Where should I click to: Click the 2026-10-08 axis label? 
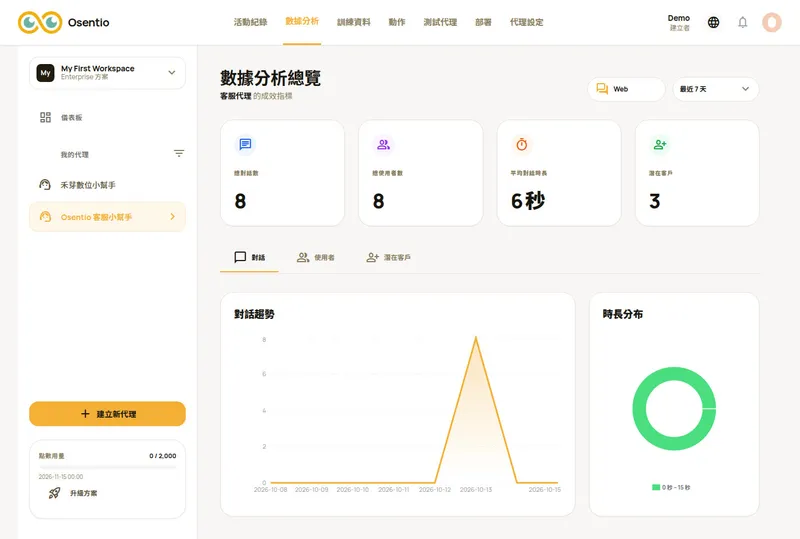[270, 489]
